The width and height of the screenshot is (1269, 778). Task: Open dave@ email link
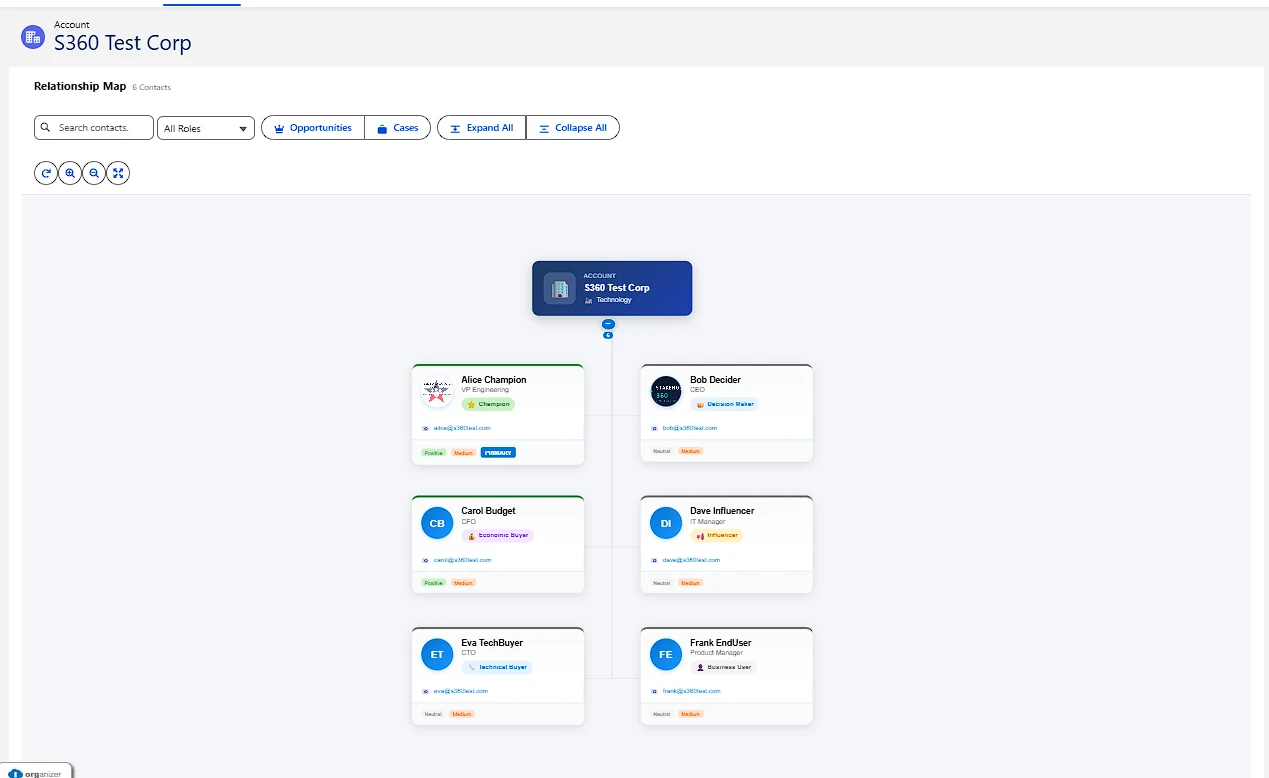(x=691, y=560)
